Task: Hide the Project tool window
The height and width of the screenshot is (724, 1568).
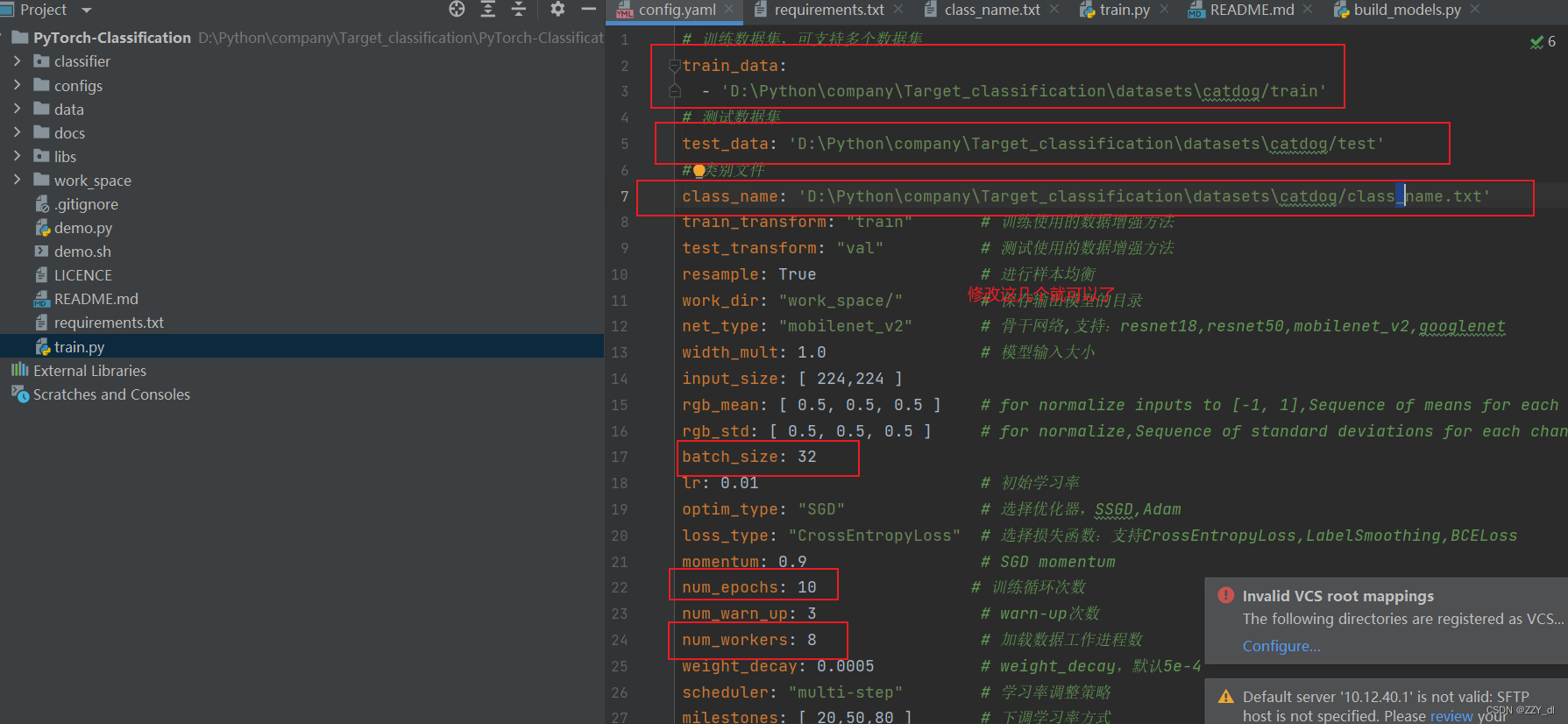Action: [589, 9]
